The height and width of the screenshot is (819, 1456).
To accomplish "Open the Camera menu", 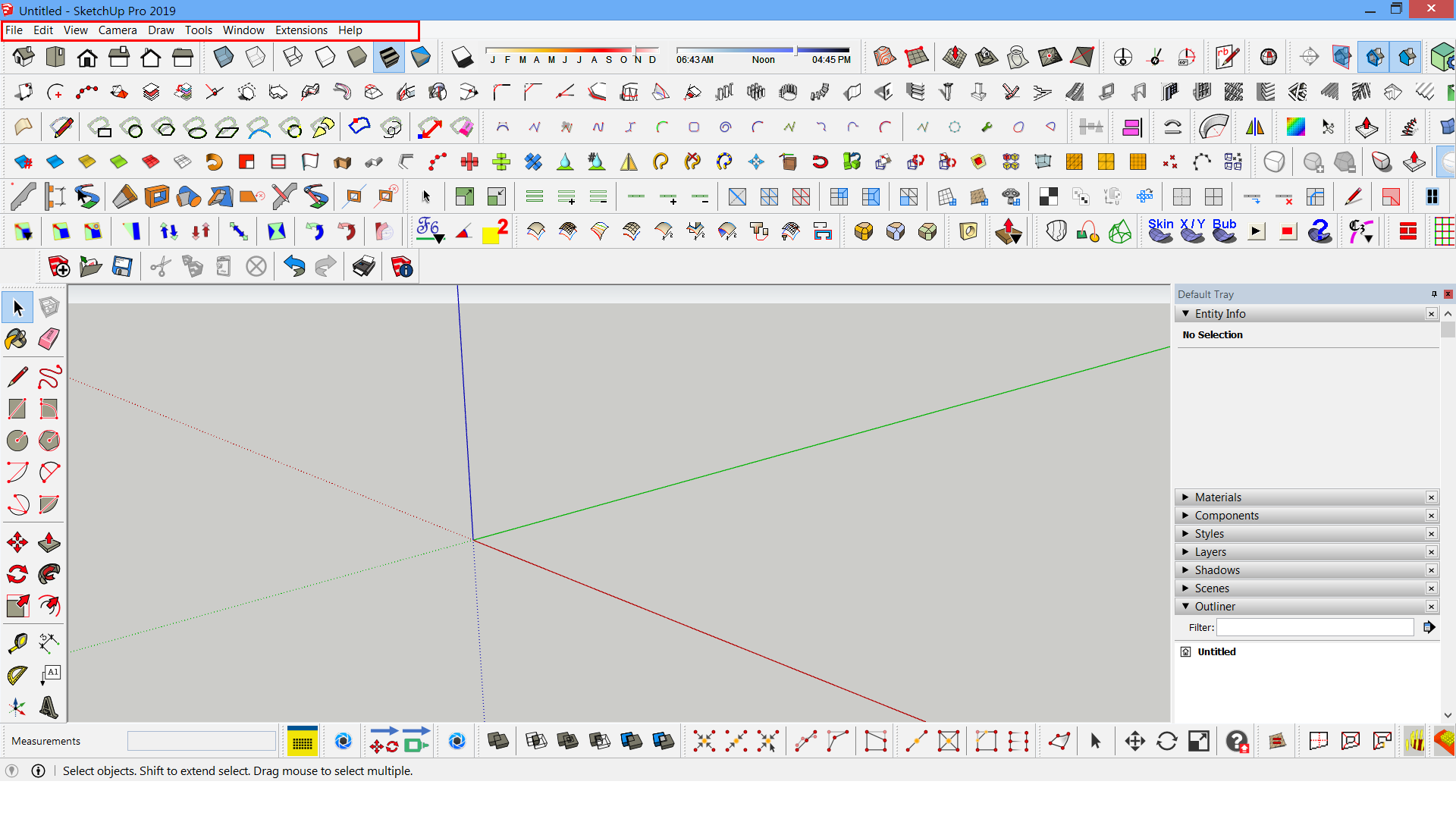I will coord(118,30).
